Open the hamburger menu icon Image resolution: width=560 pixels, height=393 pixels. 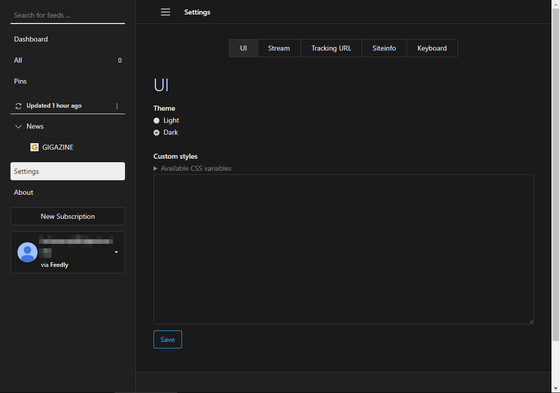click(165, 12)
